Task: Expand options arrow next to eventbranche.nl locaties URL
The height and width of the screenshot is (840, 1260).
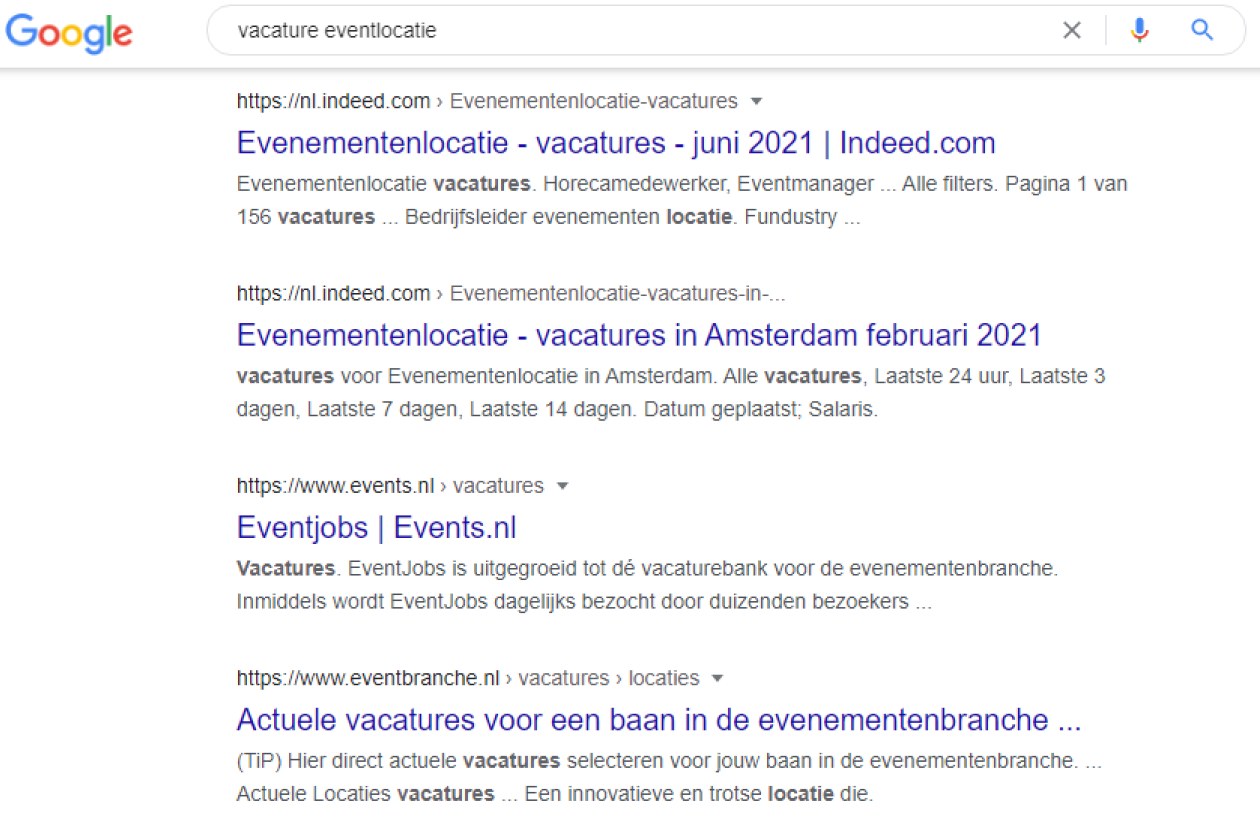Action: tap(717, 678)
